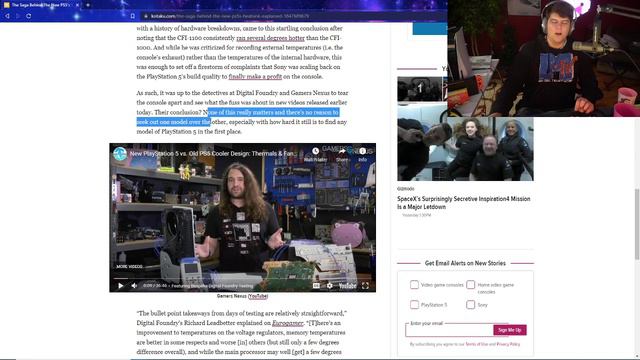
Task: Open the 'ran several degrees hotter' link
Action: pyautogui.click(x=271, y=38)
